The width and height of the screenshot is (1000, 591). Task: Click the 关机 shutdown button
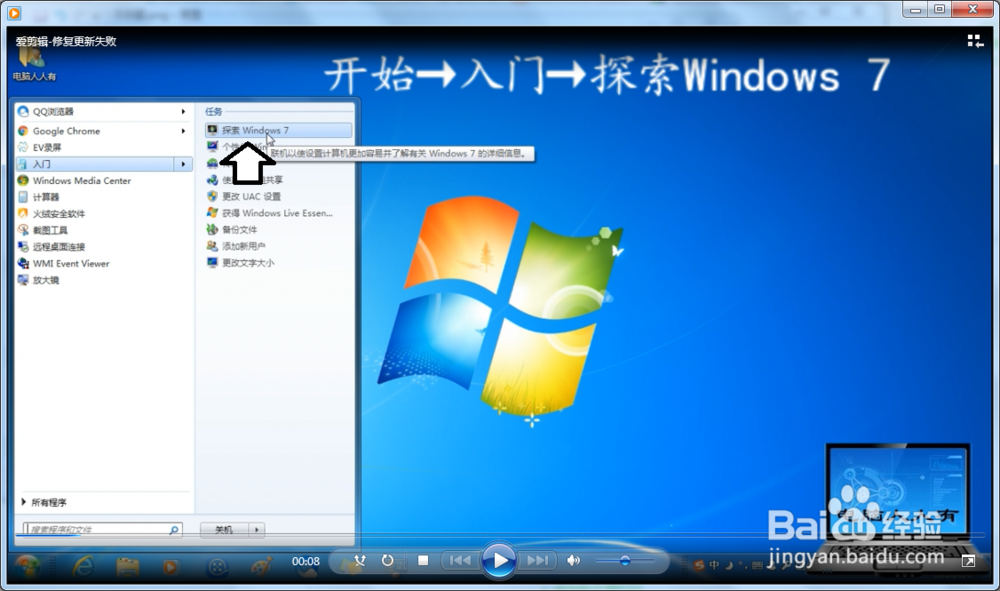(224, 529)
